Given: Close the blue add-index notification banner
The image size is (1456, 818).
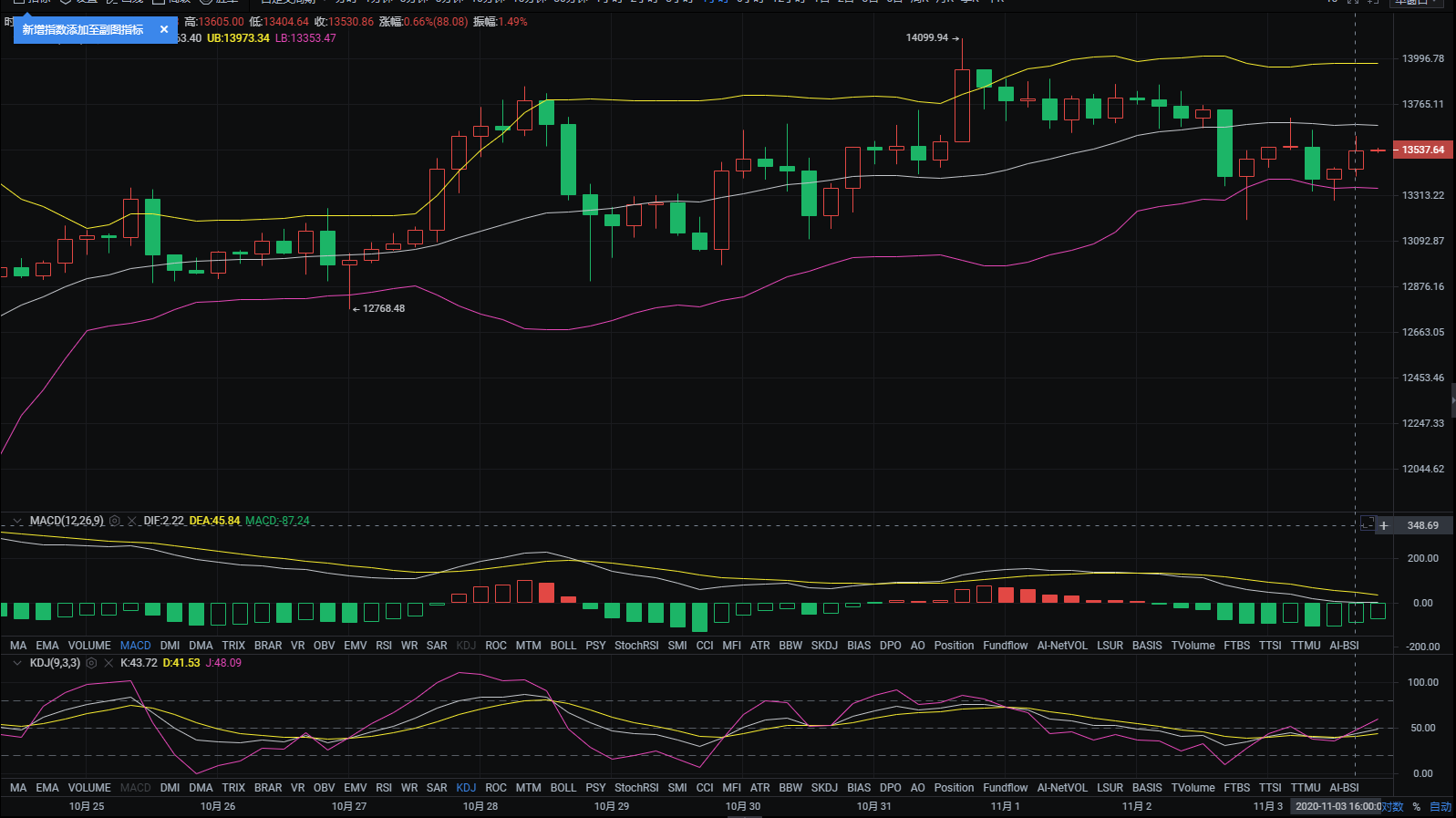Looking at the screenshot, I should [164, 29].
